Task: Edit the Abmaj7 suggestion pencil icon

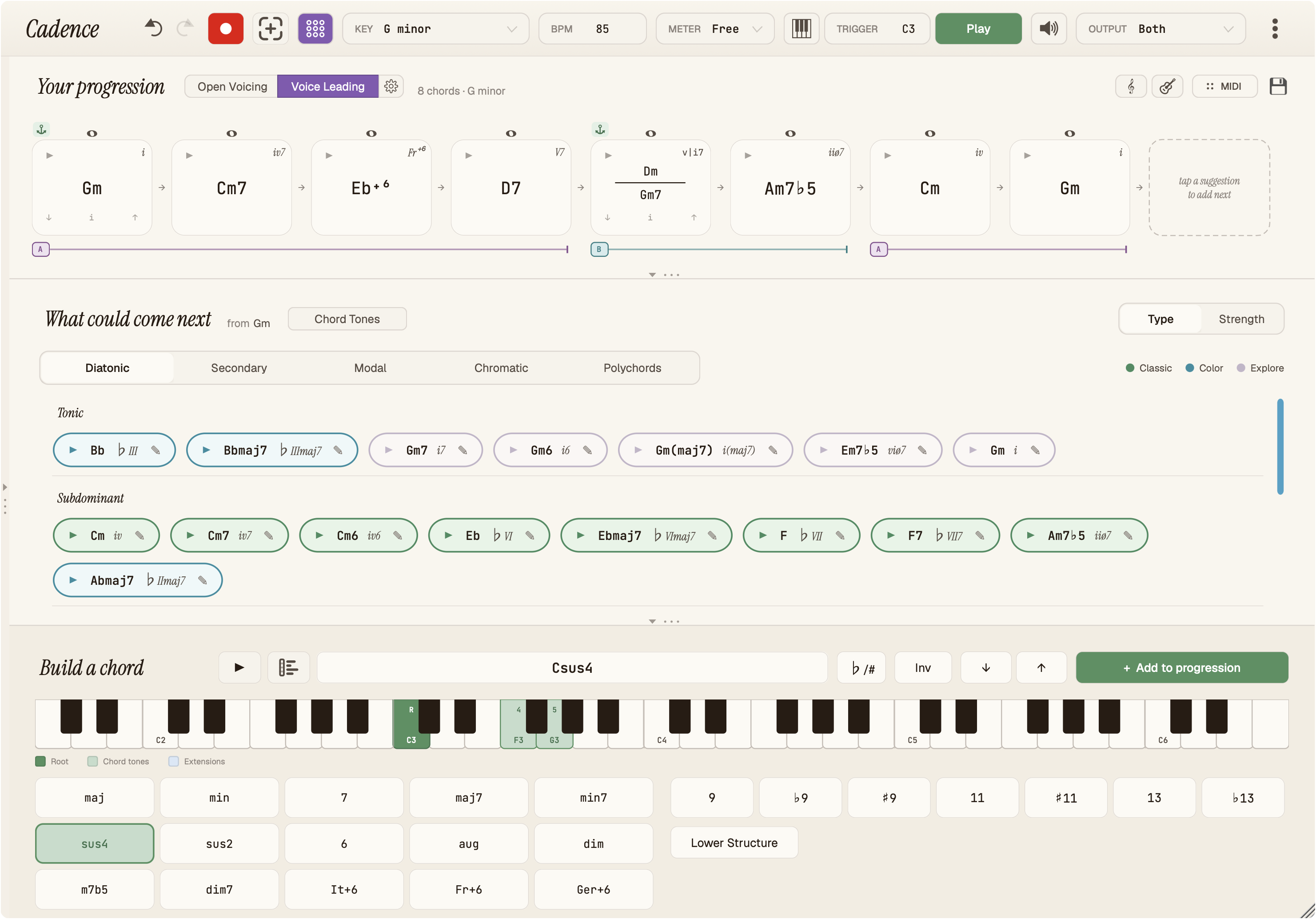Action: tap(202, 580)
